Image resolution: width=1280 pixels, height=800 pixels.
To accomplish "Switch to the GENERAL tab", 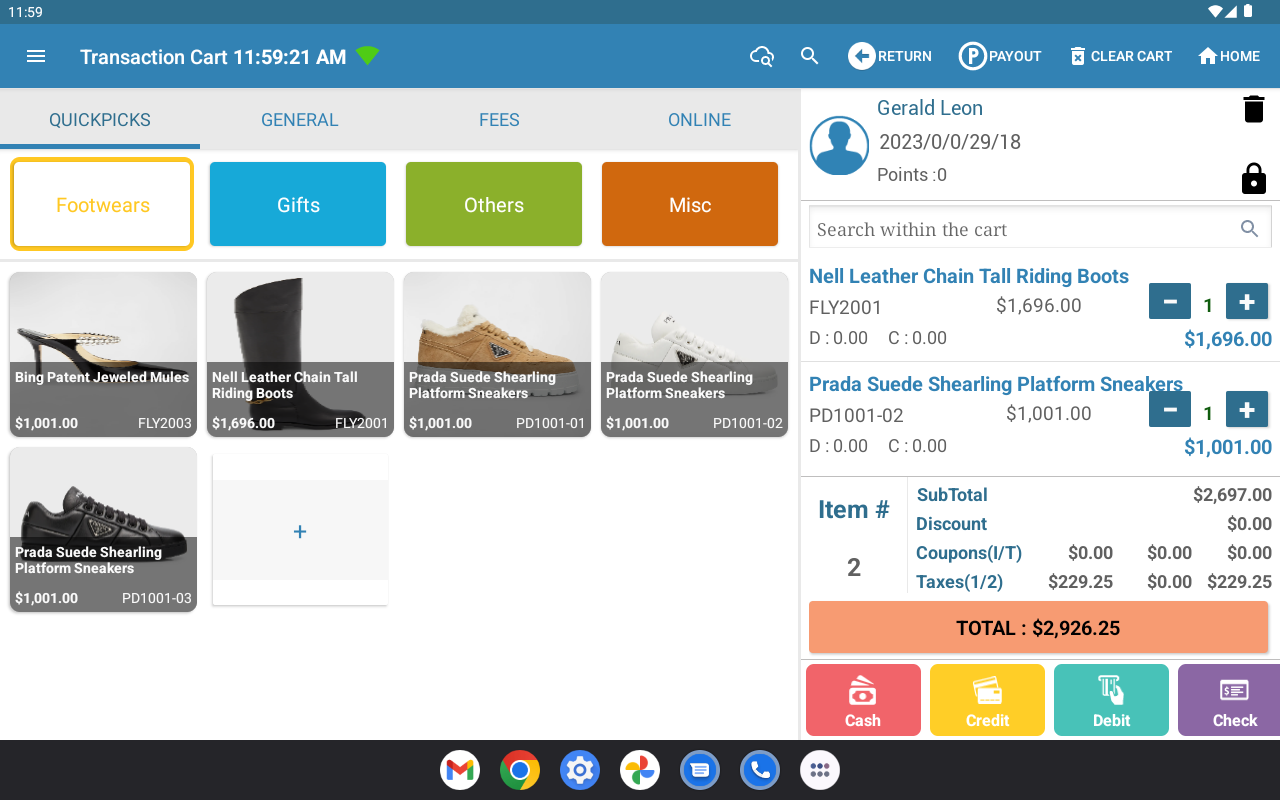I will tap(300, 120).
